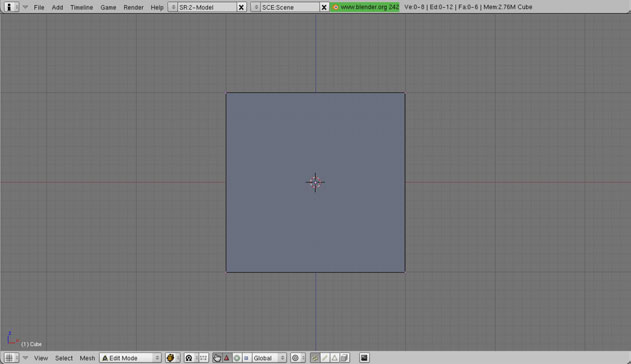Enable the translate manipulator triangle
Screen dimensions: 631x364
(x=227, y=358)
